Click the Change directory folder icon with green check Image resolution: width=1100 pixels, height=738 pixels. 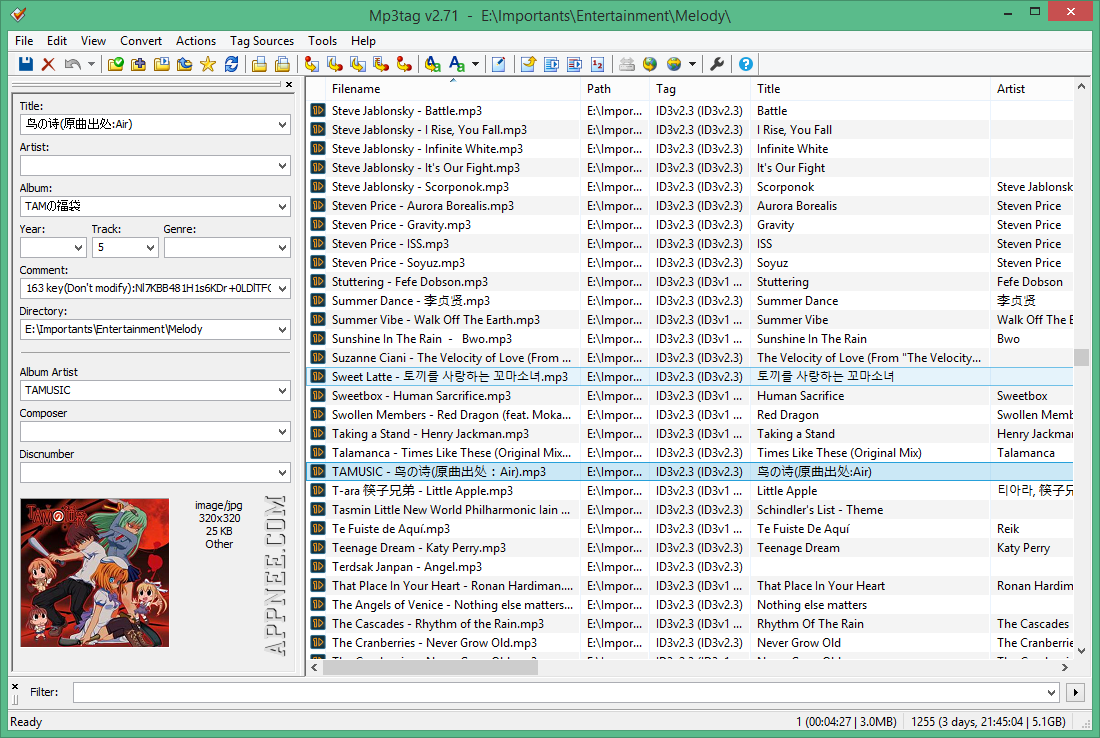[116, 64]
